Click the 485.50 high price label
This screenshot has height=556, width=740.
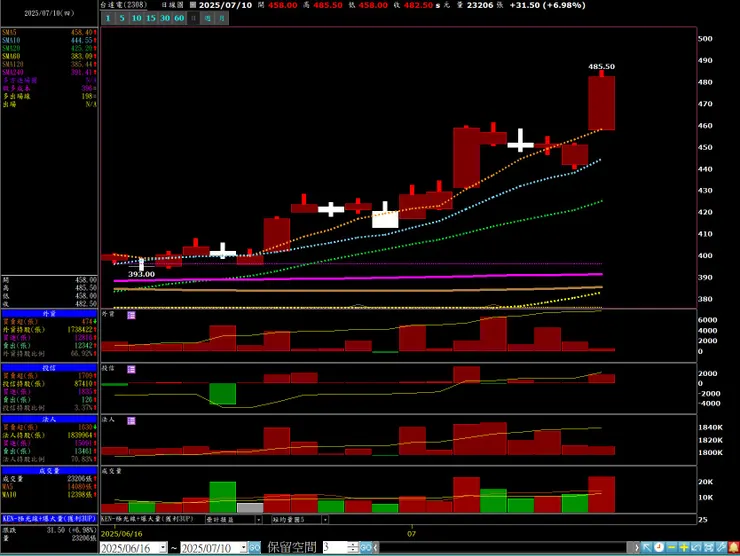[x=601, y=67]
